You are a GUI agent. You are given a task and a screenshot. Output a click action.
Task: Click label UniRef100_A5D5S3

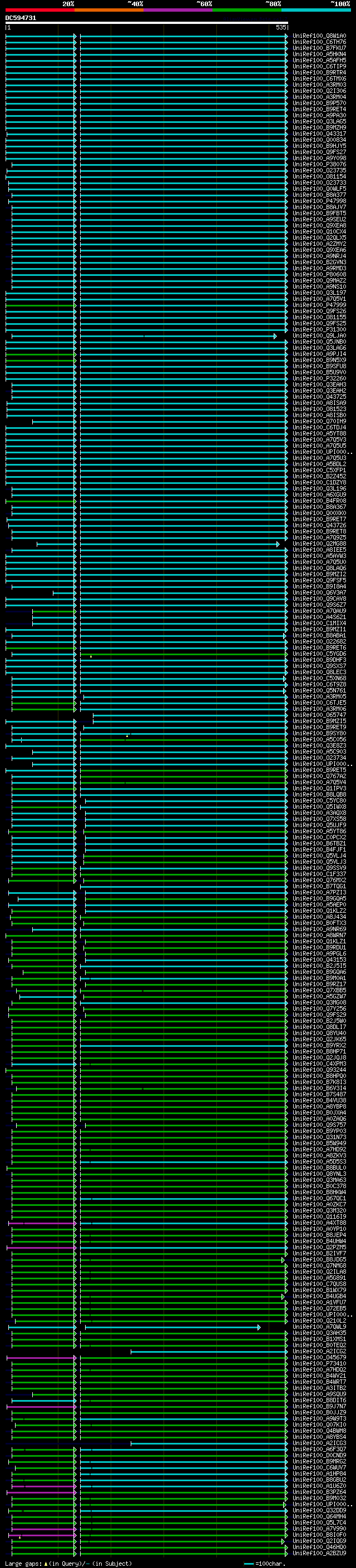(x=319, y=1161)
